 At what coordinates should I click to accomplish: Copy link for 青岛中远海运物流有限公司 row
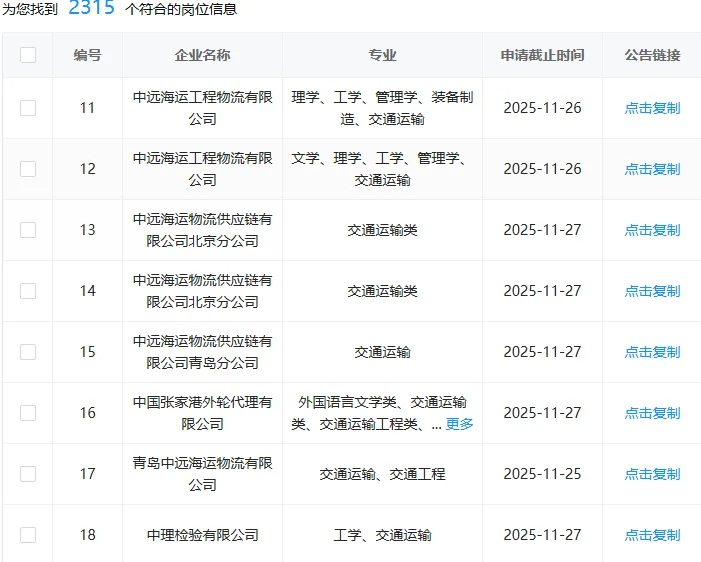point(652,474)
